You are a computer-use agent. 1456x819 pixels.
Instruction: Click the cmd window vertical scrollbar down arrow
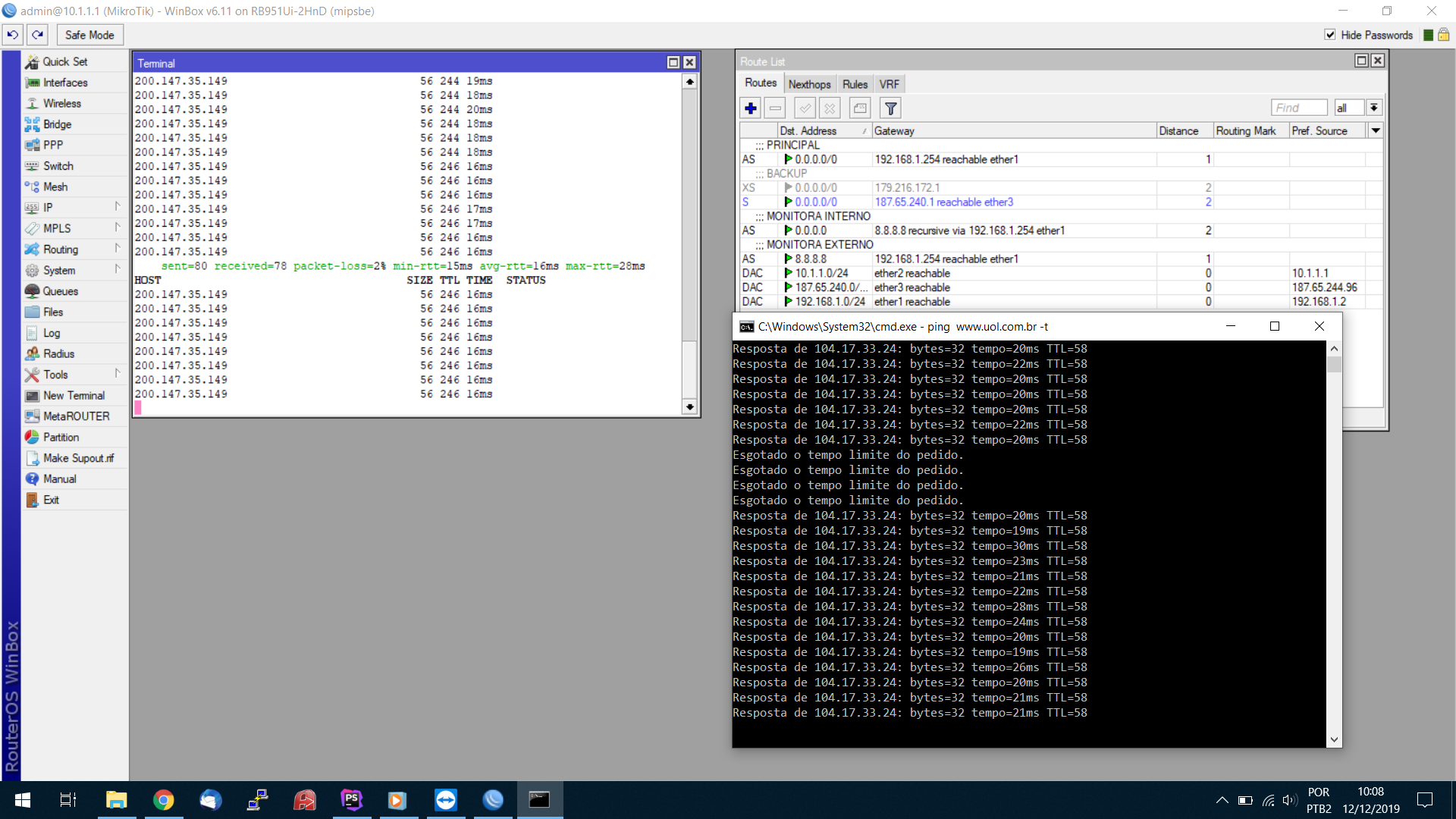coord(1334,739)
